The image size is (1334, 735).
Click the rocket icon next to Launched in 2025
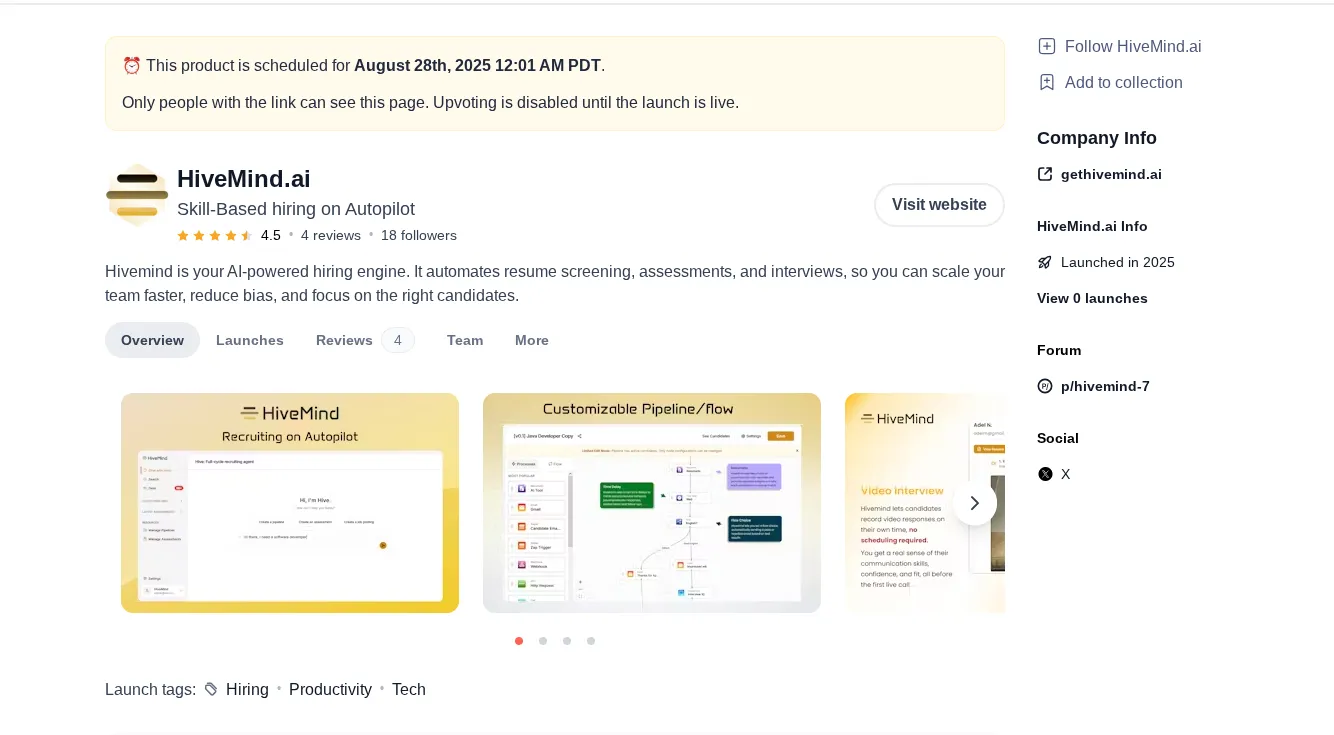coord(1045,262)
